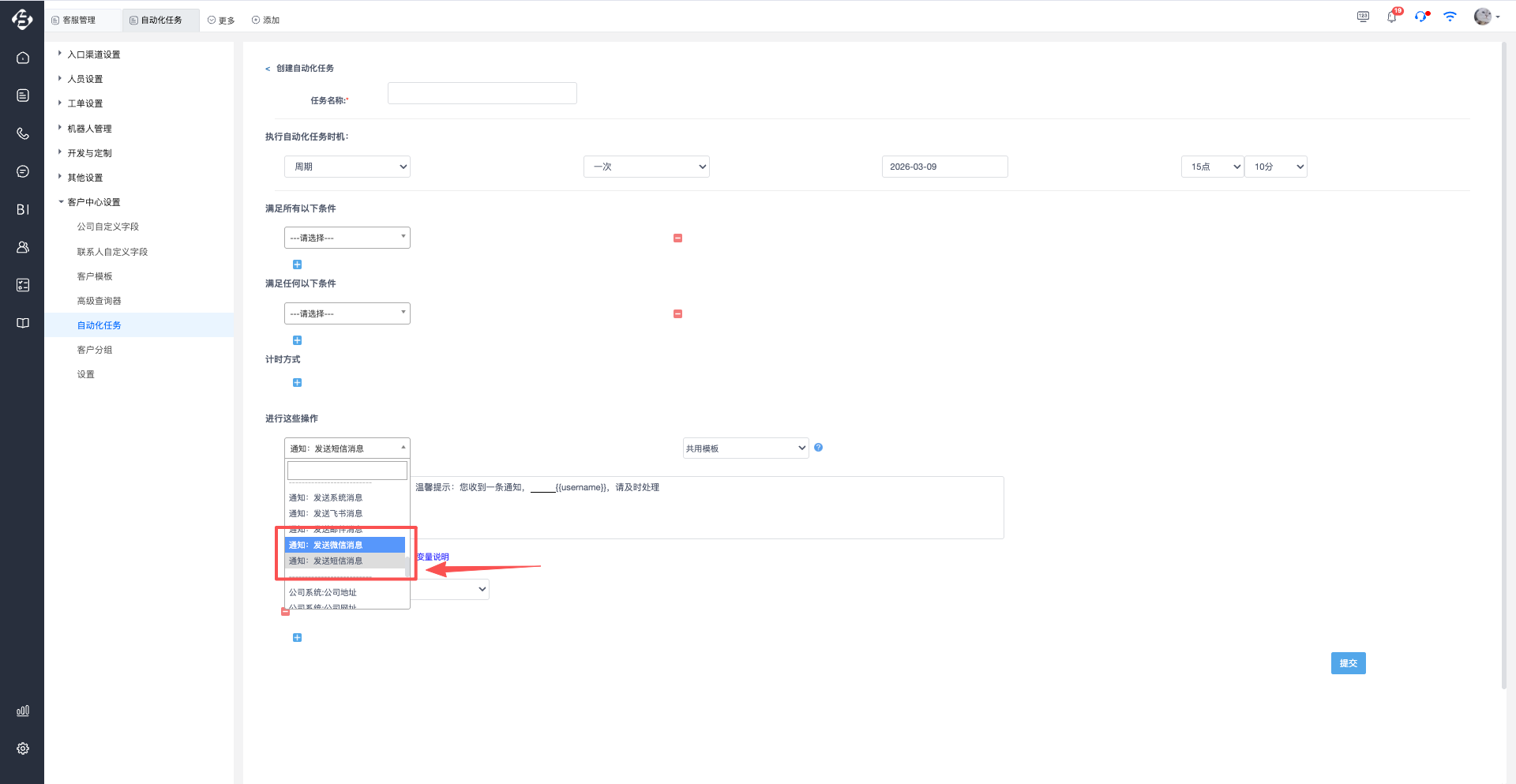Open the settings gear in sidebar

[x=23, y=748]
